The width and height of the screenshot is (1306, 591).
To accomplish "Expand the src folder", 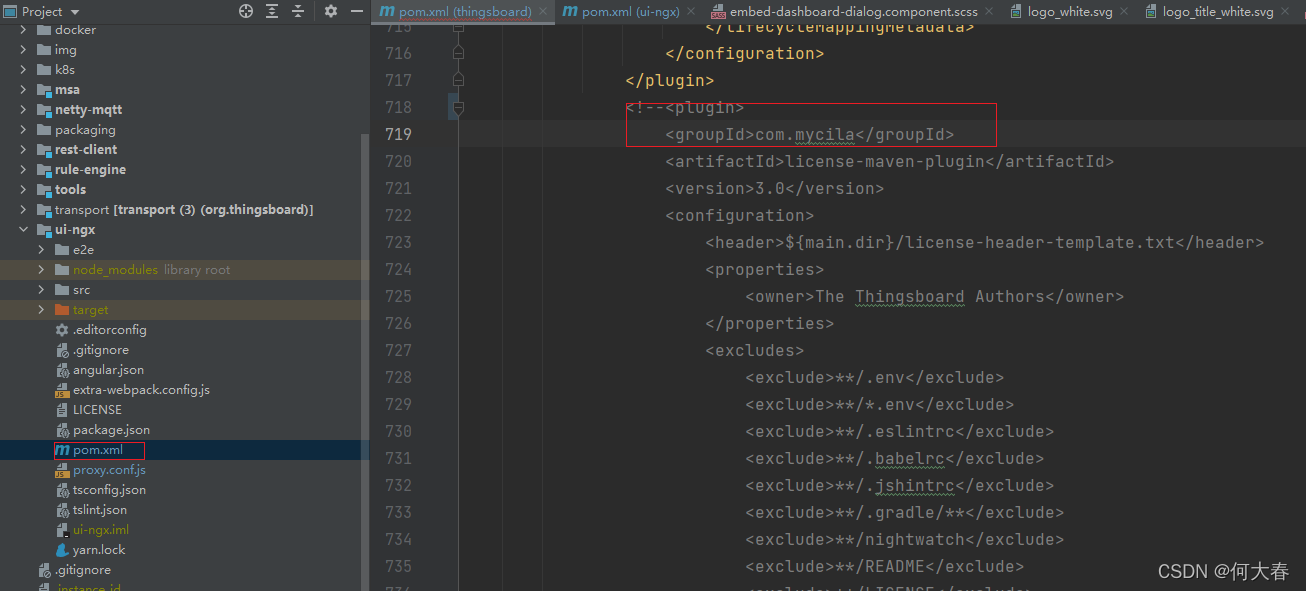I will [41, 290].
